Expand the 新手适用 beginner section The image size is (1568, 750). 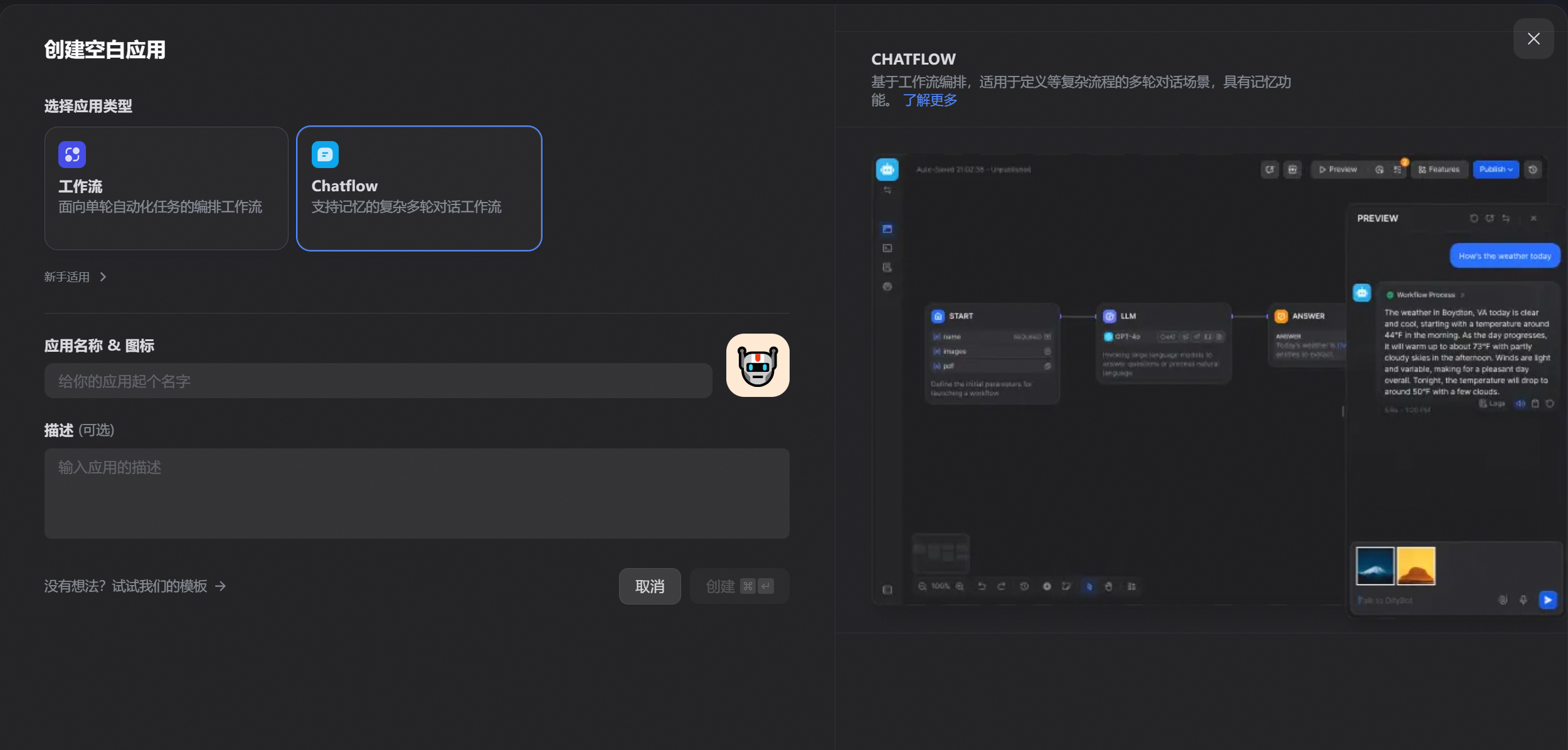(75, 277)
